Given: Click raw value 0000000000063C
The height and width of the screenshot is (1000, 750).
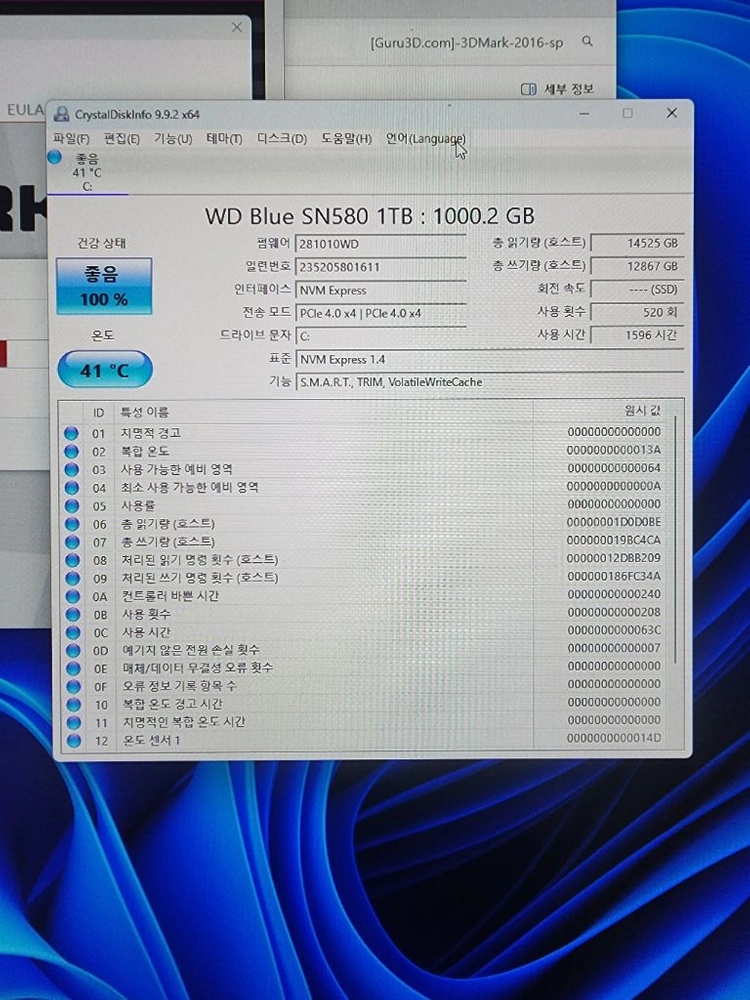Looking at the screenshot, I should pyautogui.click(x=614, y=630).
